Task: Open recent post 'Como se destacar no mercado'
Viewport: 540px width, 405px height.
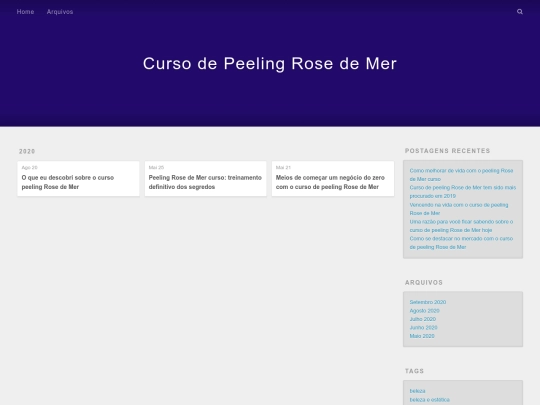Action: pos(461,242)
